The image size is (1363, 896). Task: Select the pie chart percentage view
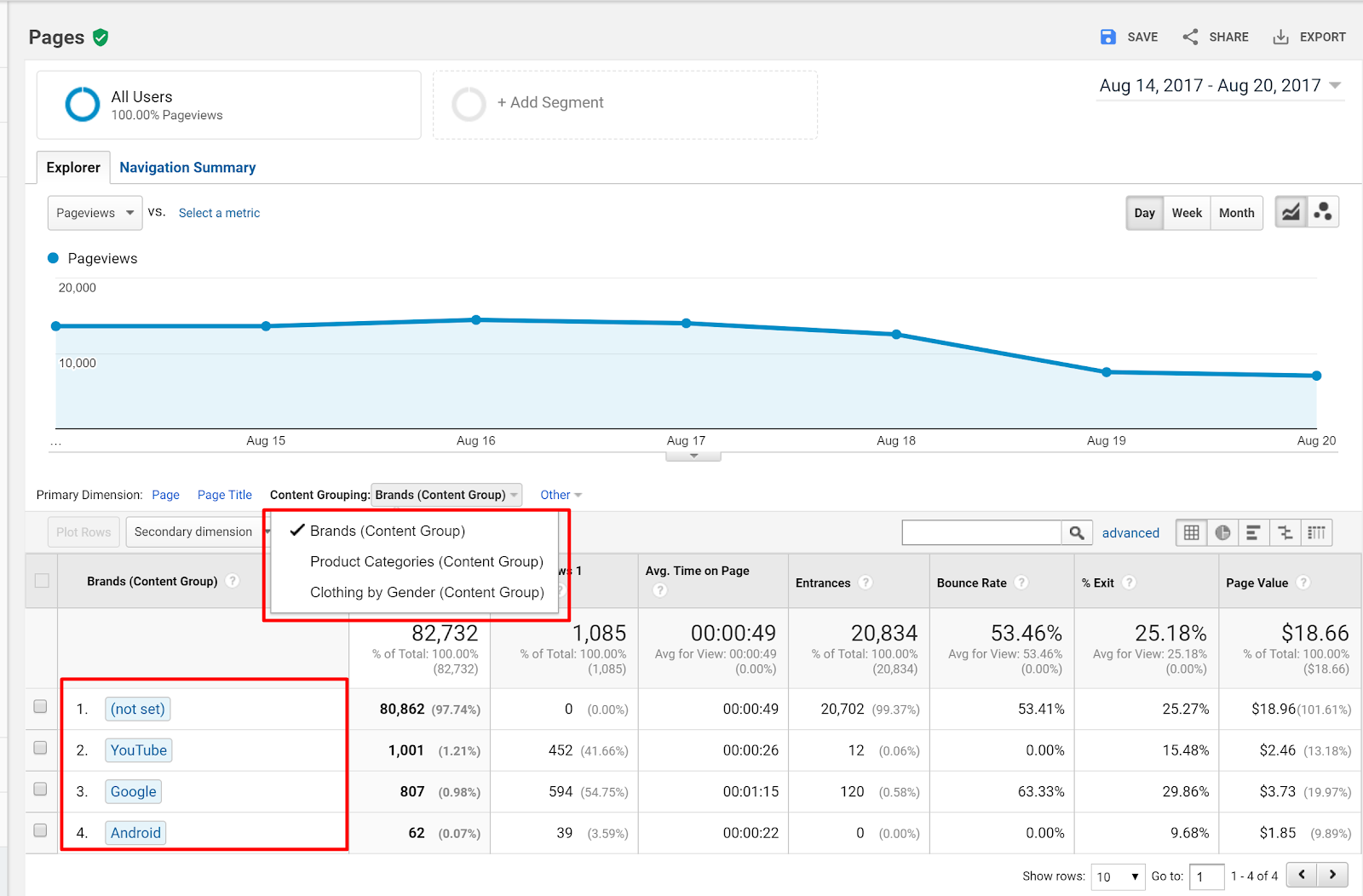1222,532
